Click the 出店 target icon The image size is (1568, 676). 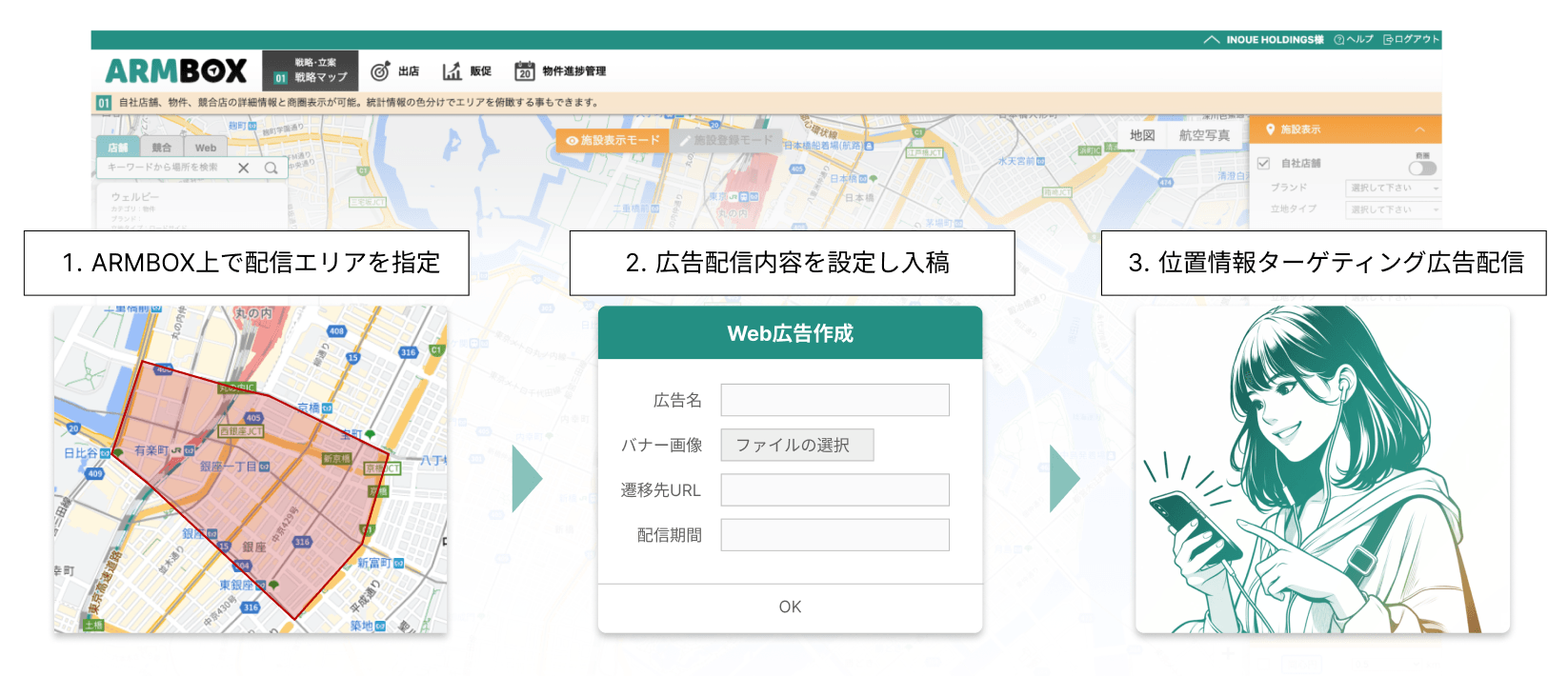[x=380, y=71]
